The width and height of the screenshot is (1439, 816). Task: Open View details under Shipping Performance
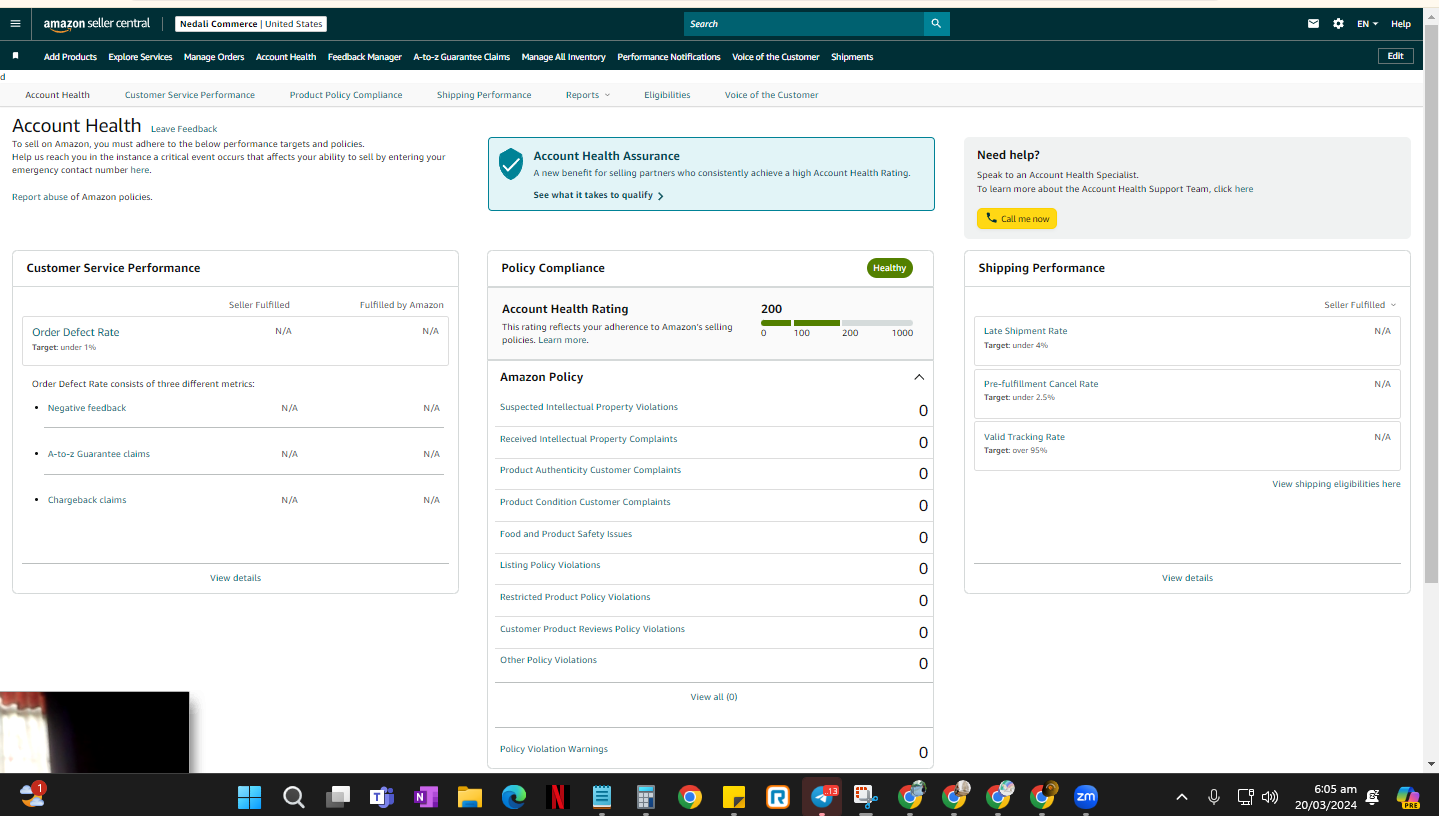[1187, 578]
